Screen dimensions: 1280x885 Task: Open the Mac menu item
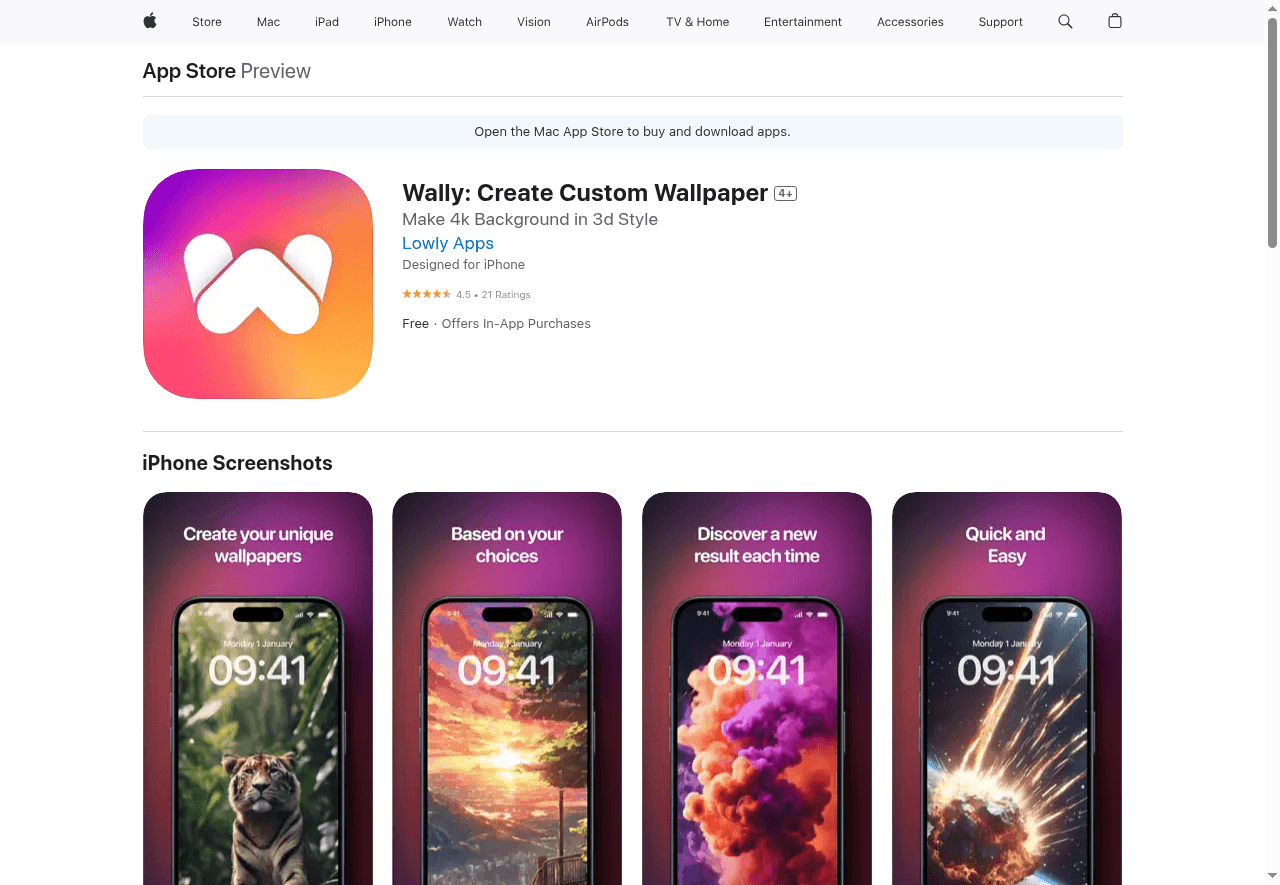pyautogui.click(x=268, y=22)
